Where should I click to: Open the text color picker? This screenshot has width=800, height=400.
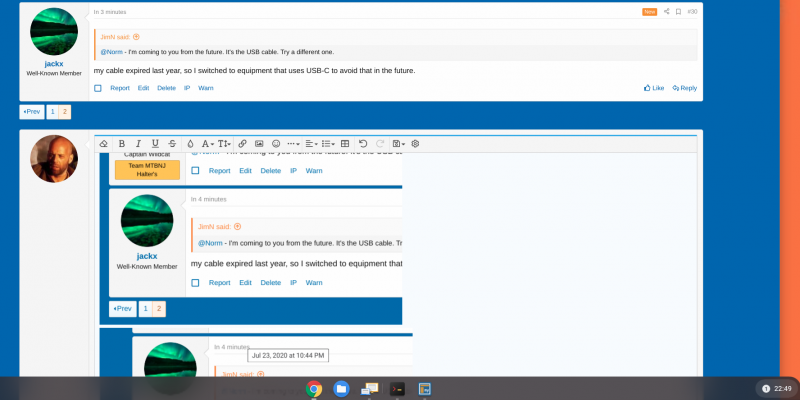pyautogui.click(x=191, y=144)
